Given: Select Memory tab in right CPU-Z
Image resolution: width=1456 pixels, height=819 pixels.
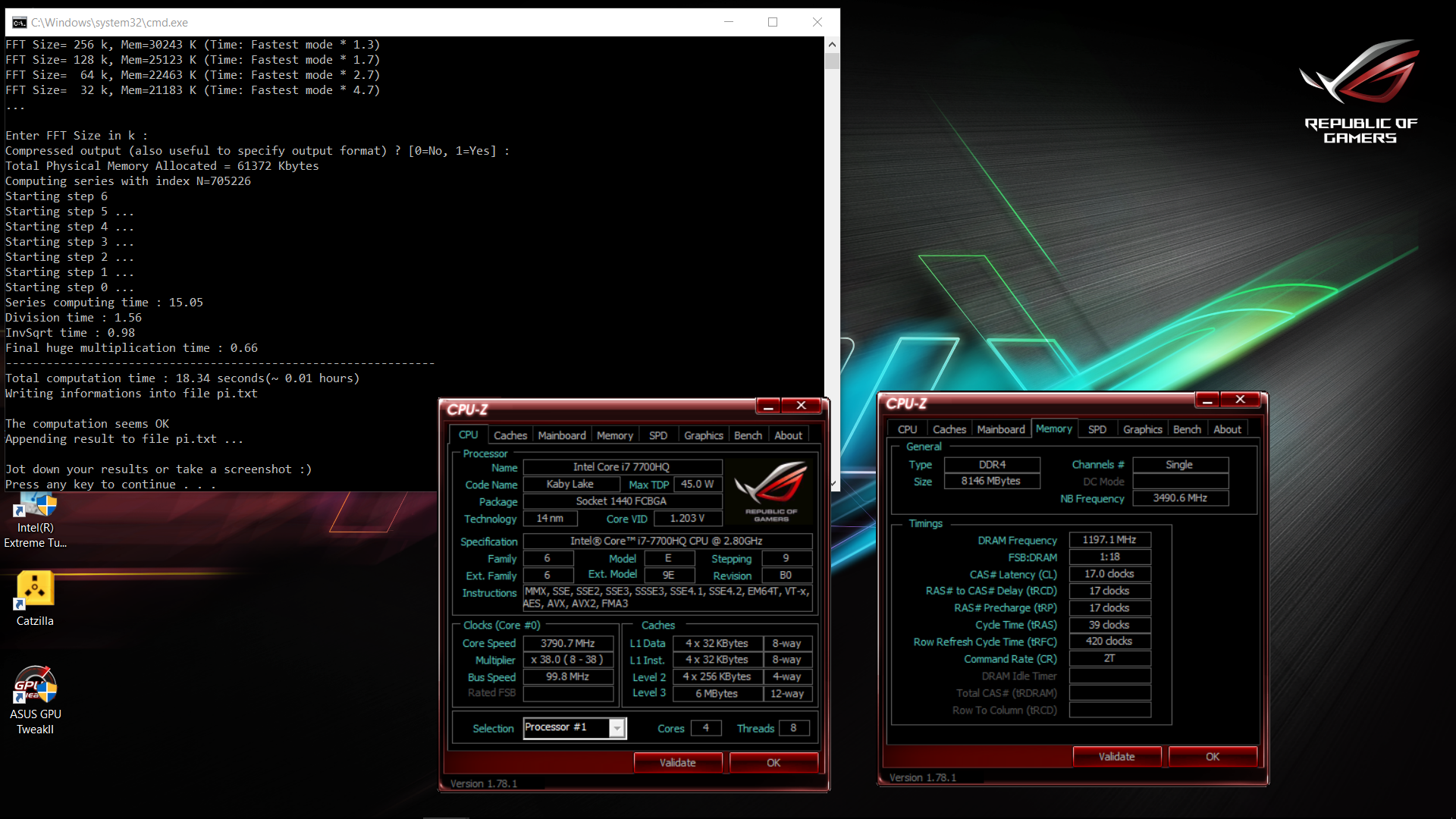Looking at the screenshot, I should tap(1053, 428).
